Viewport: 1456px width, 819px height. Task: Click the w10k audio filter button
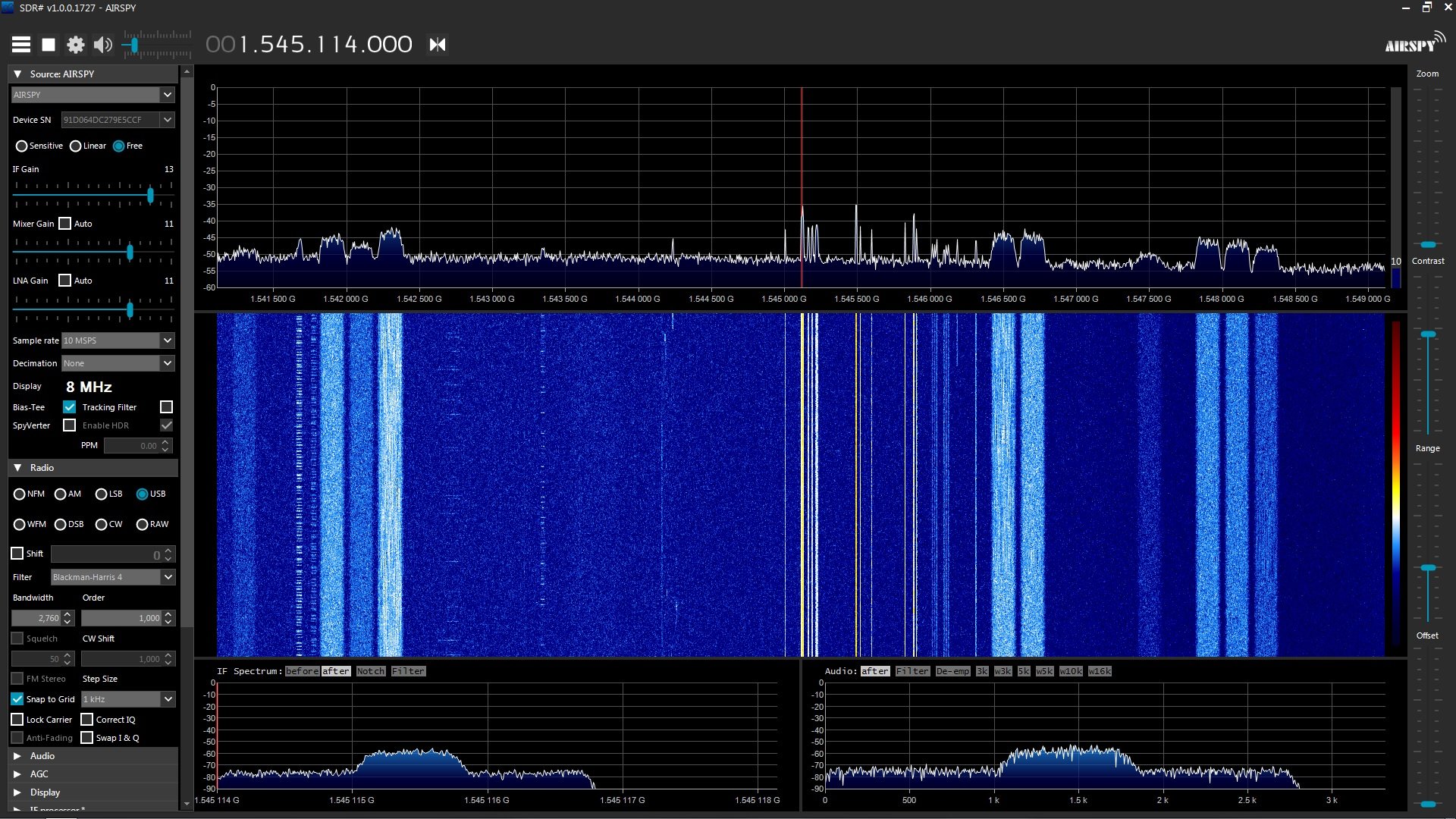tap(1071, 671)
